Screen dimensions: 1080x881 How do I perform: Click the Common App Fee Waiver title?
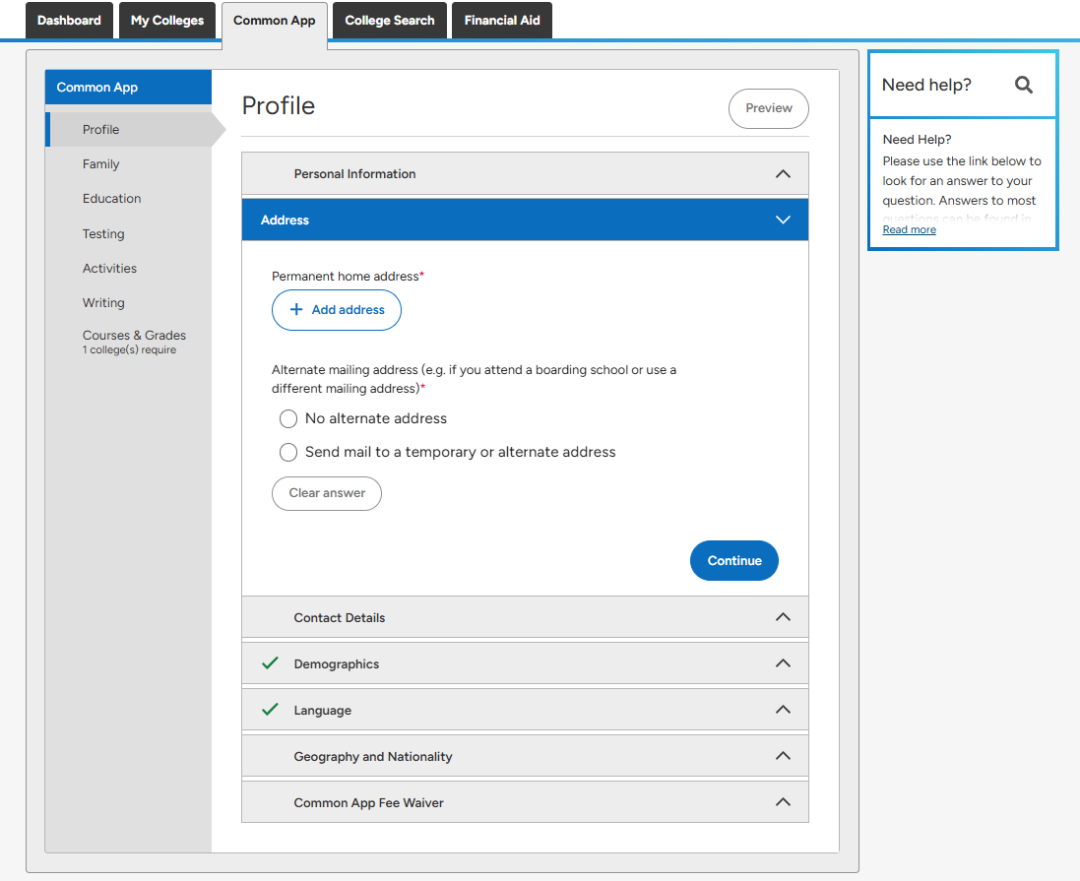click(368, 802)
